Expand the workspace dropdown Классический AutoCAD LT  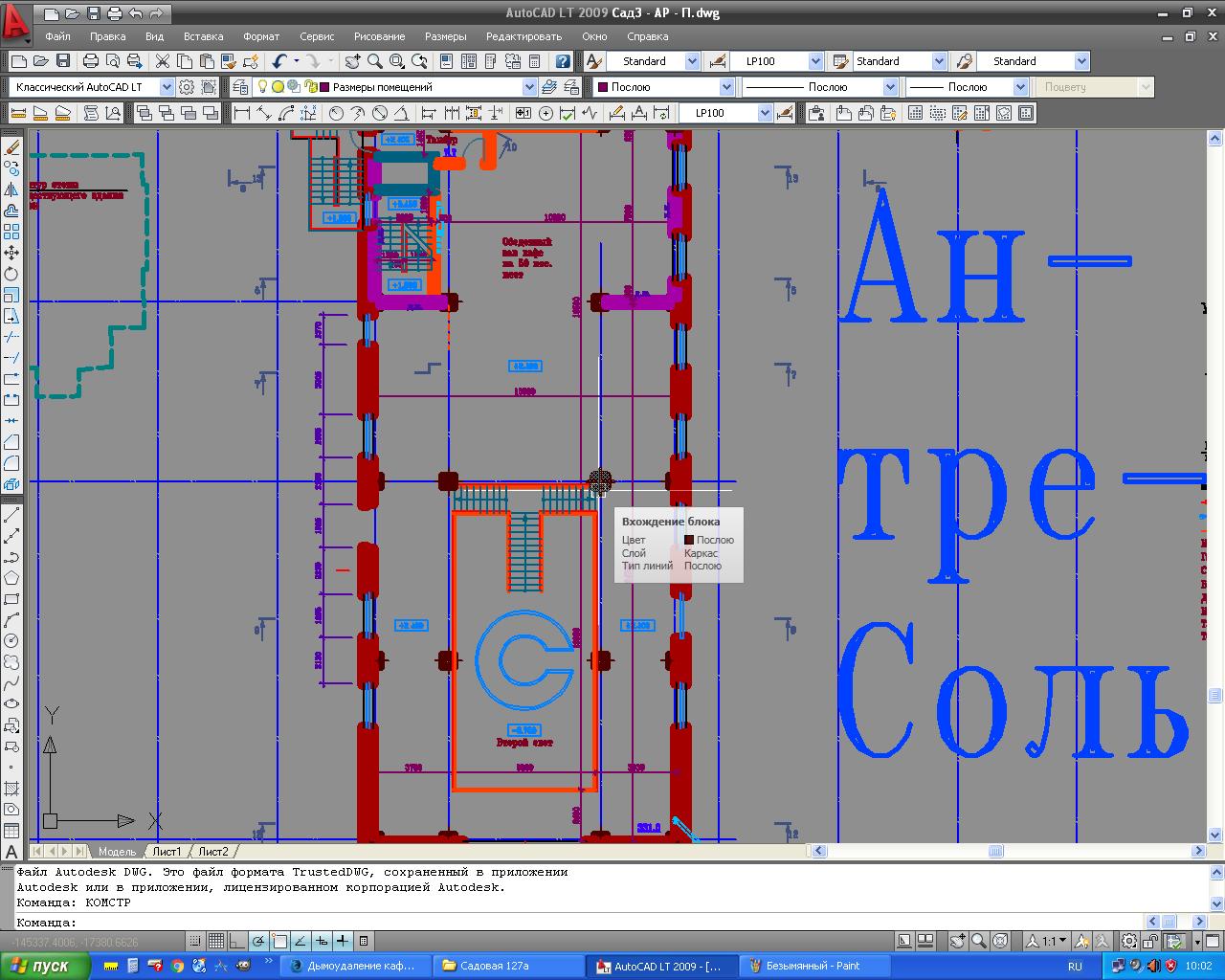coord(167,87)
